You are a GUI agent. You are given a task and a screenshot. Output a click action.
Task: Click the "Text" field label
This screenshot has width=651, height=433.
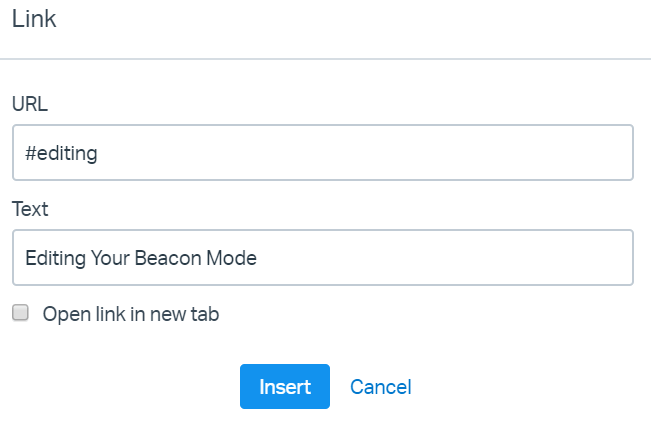[30, 209]
